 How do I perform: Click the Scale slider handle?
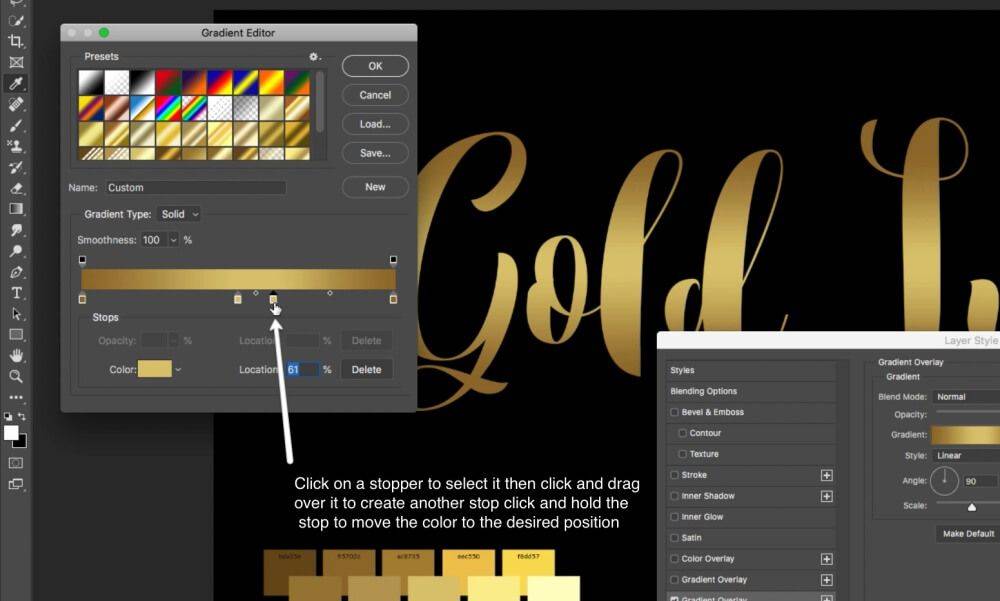[x=972, y=507]
